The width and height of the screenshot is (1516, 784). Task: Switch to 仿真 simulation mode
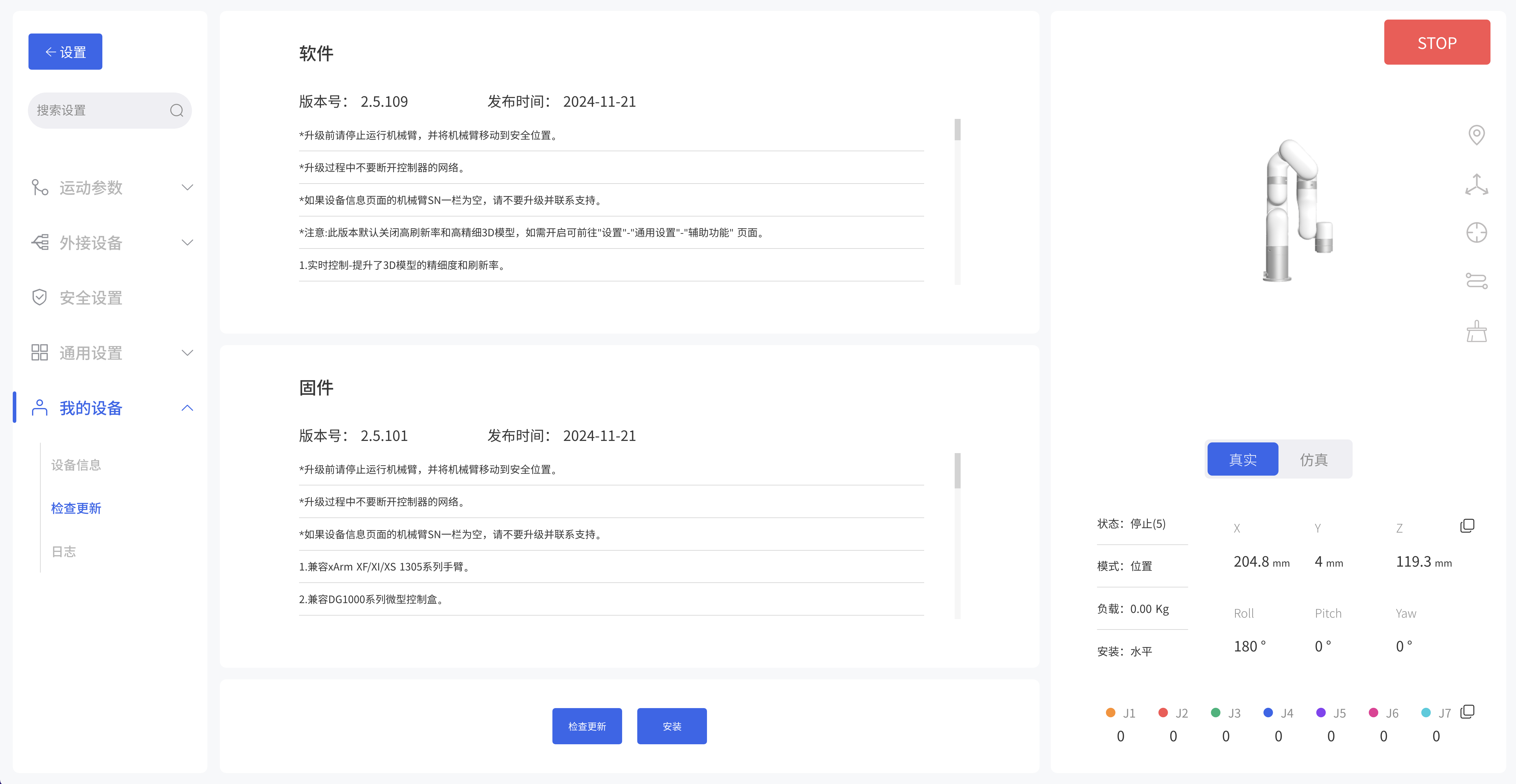pos(1314,459)
